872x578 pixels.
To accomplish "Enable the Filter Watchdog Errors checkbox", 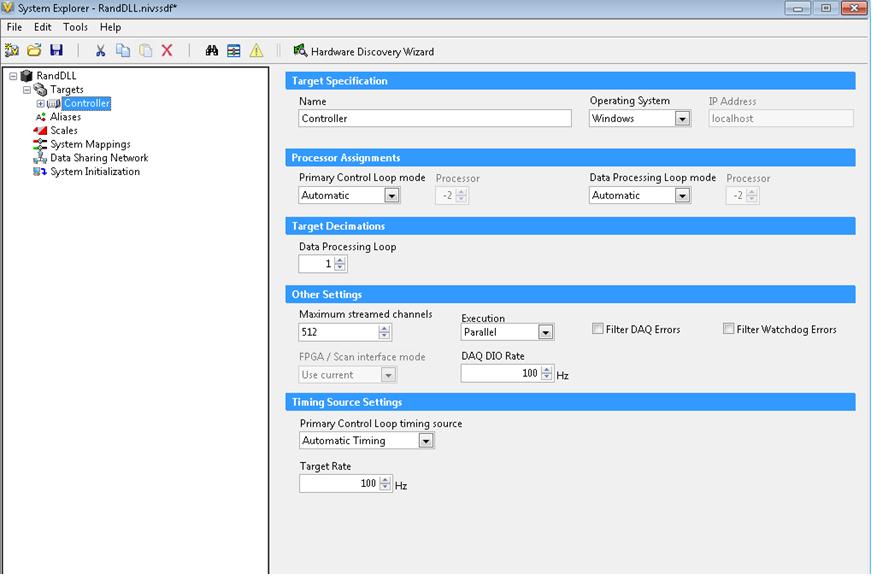I will (729, 329).
